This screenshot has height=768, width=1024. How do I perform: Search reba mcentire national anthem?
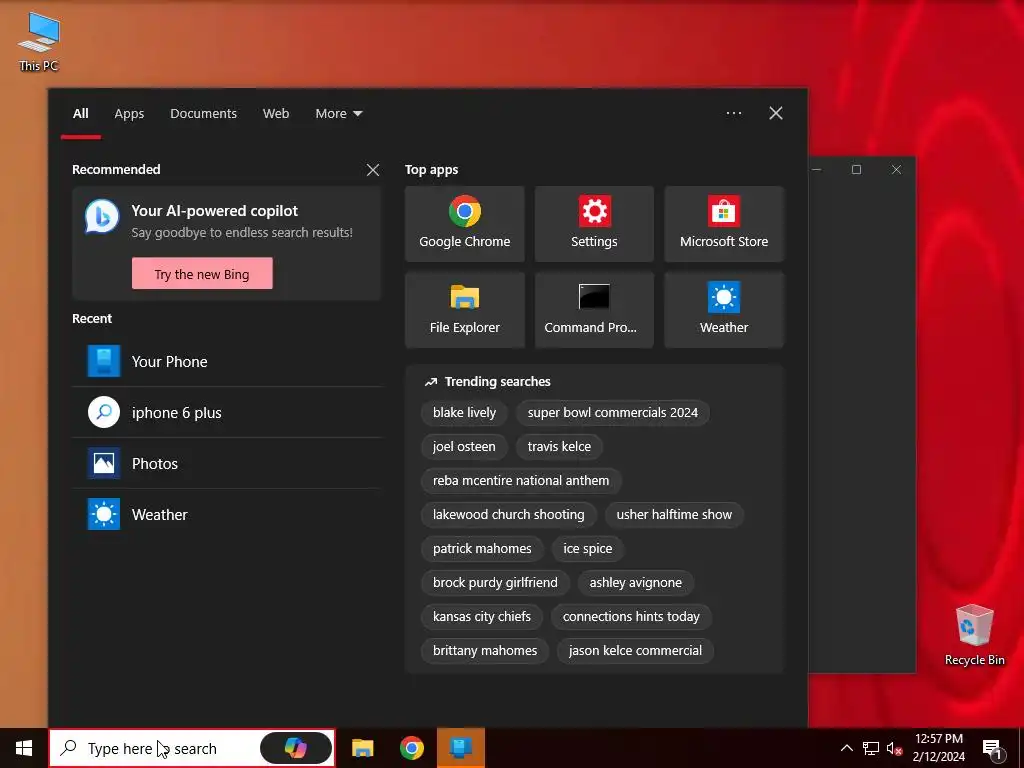click(x=520, y=481)
